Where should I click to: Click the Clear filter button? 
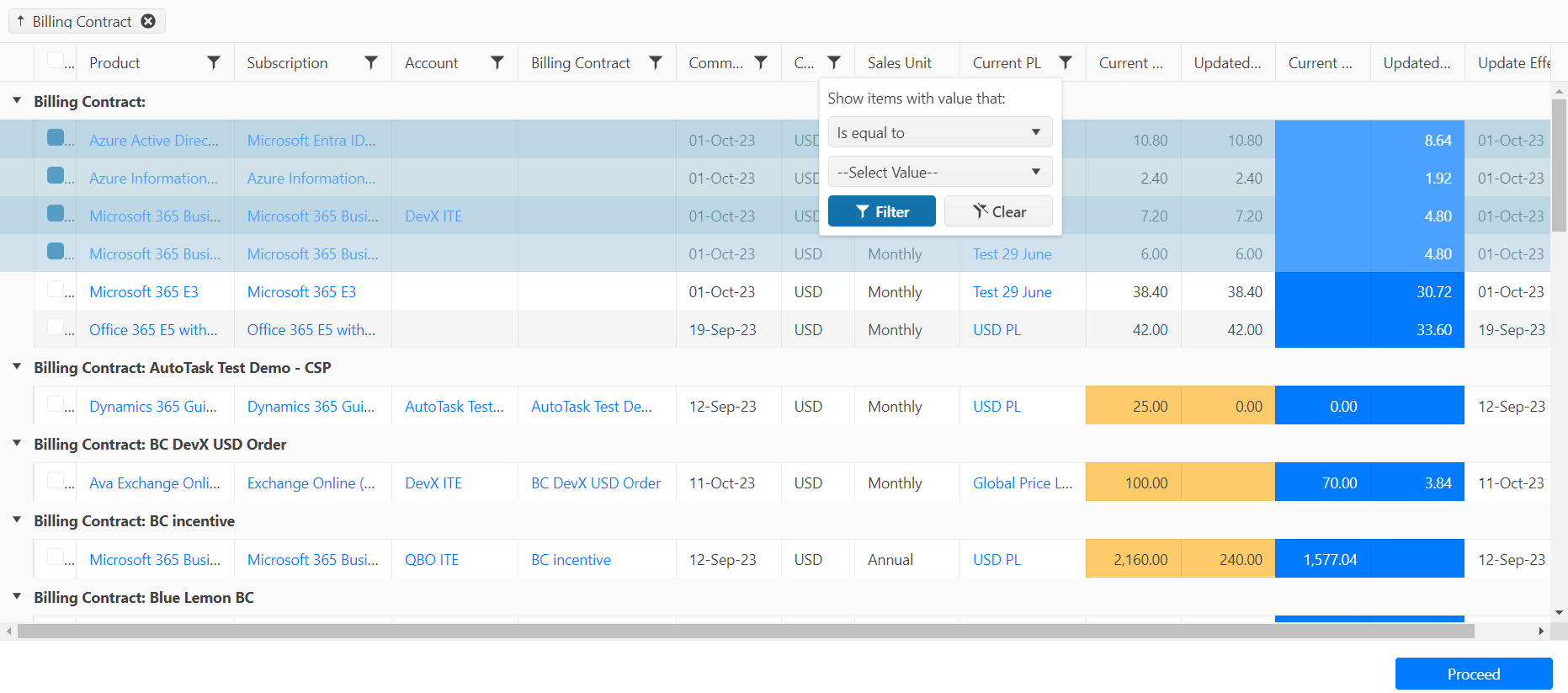tap(998, 211)
